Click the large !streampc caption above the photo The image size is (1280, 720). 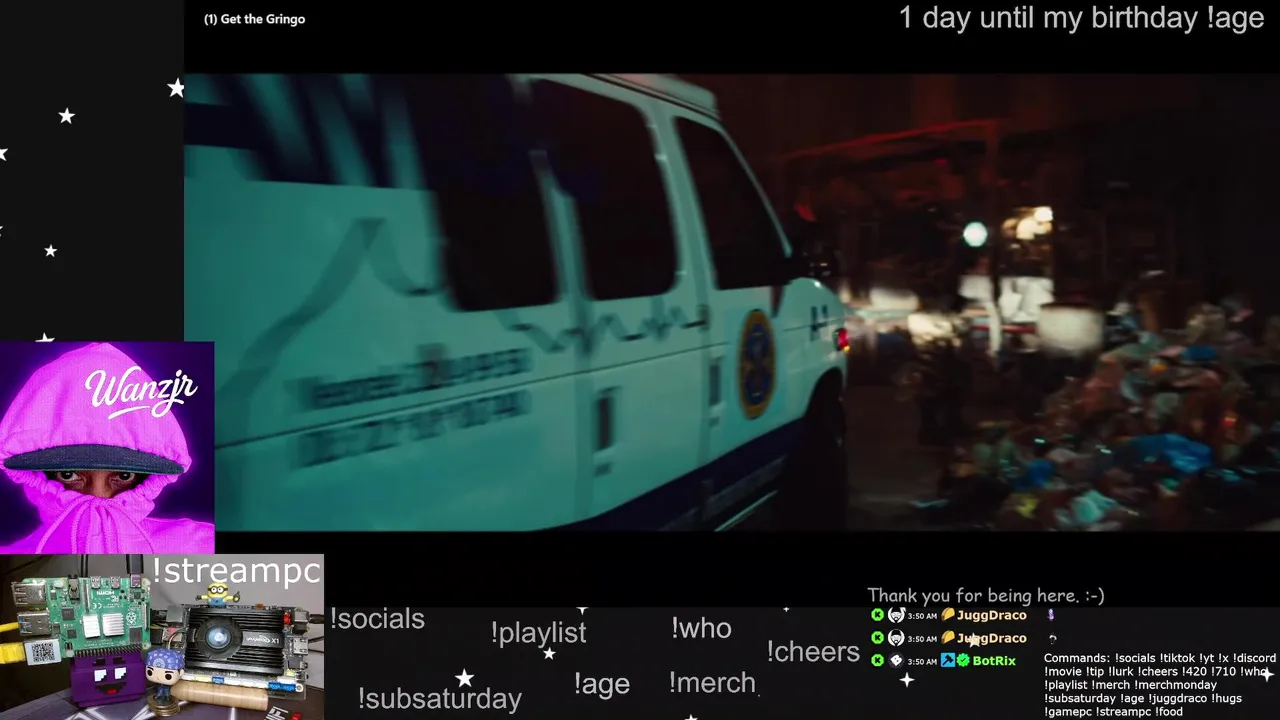pos(236,571)
